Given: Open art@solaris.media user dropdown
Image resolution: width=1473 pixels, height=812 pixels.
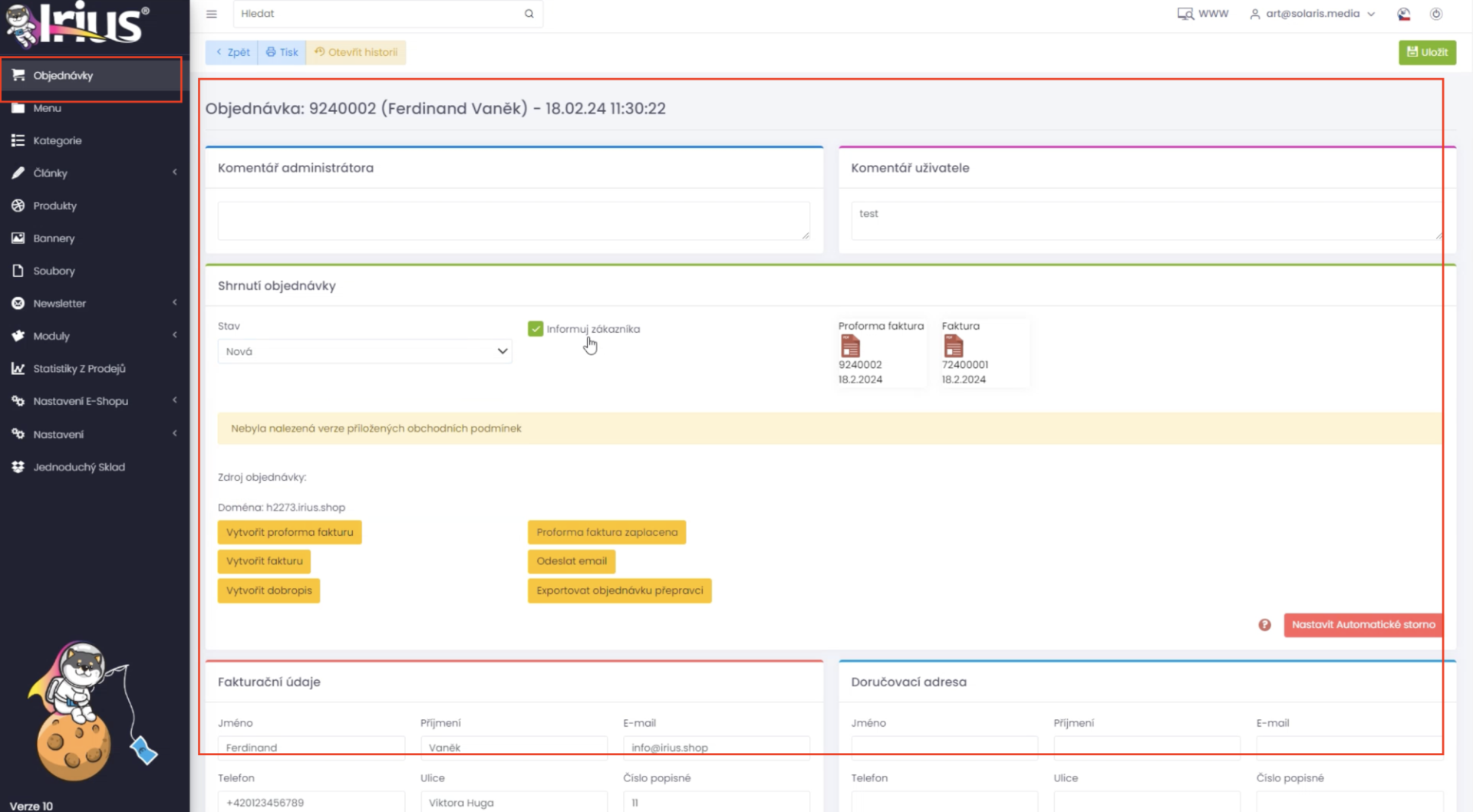Looking at the screenshot, I should (1313, 14).
